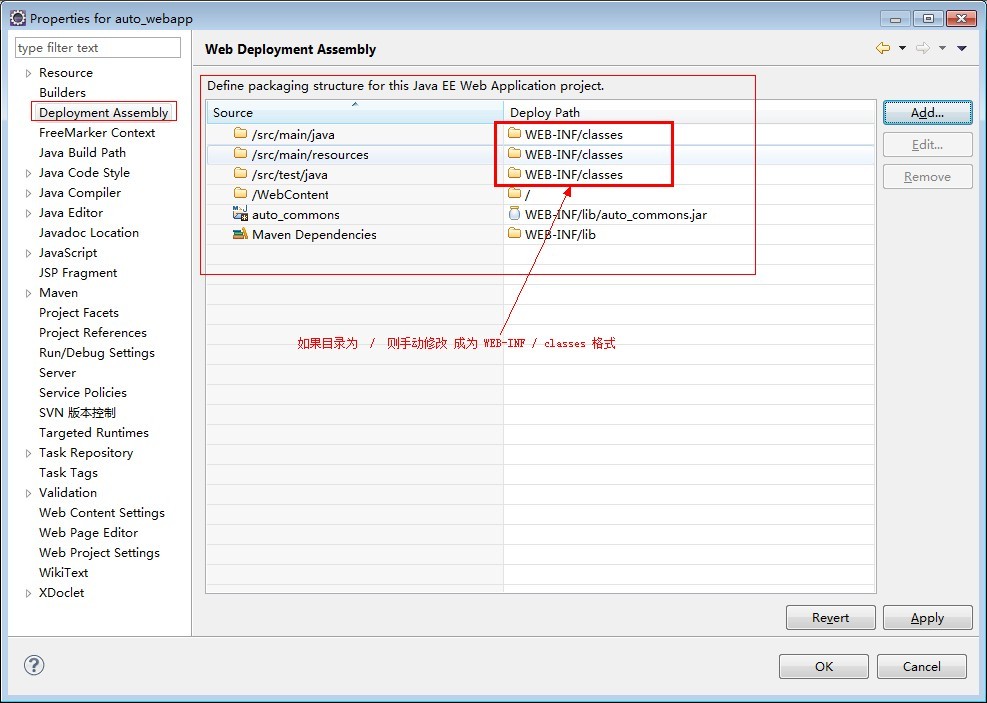Click the folder icon in /src/main/java deploy path
The image size is (987, 703).
514,133
